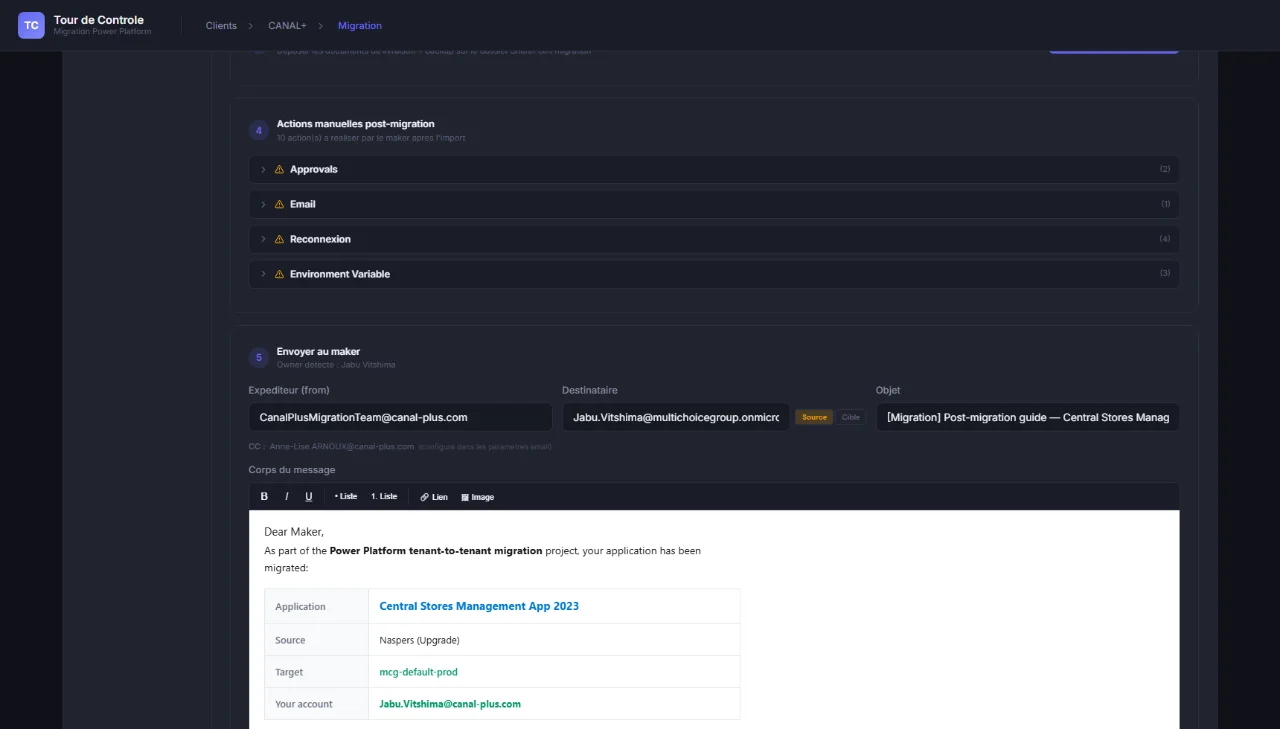Toggle underline formatting in message editor
Image resolution: width=1280 pixels, height=729 pixels.
[309, 497]
